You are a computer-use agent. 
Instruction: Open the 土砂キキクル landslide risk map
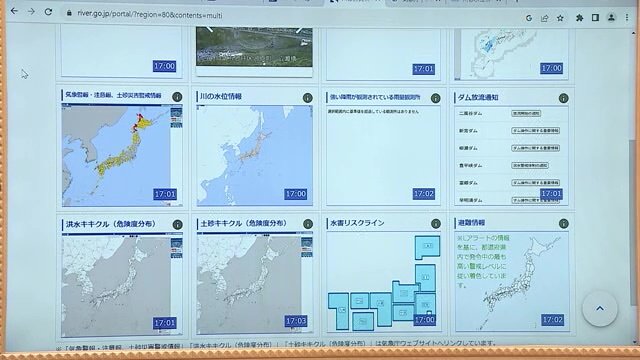coord(255,283)
